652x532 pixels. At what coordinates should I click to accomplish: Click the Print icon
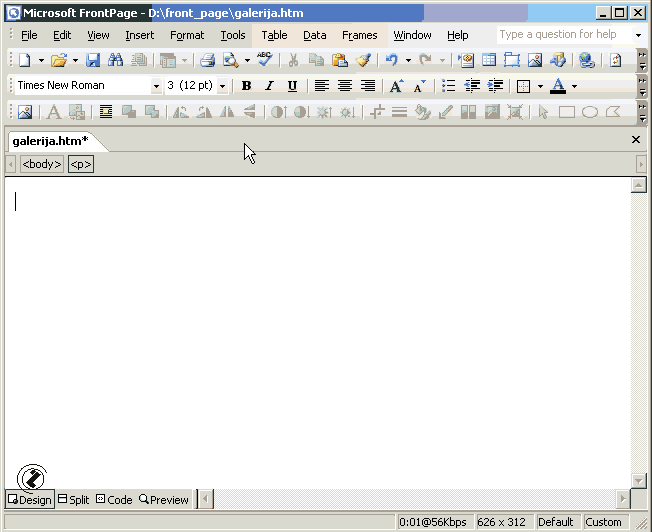click(207, 60)
